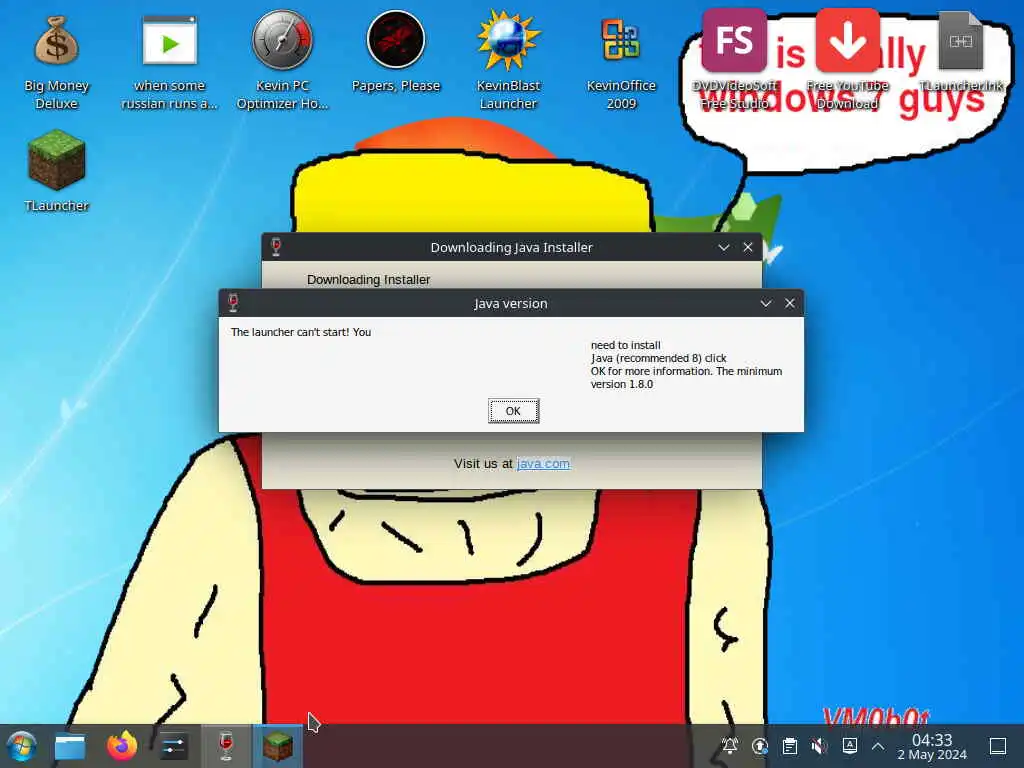Click 'version 1.8.0' text in dialog
Screen dimensions: 1024x768
click(x=622, y=384)
